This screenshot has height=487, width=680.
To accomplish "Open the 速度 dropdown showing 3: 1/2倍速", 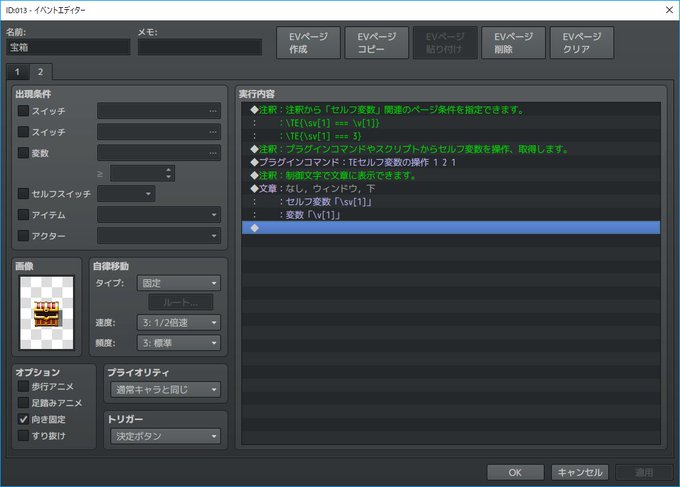I will point(179,323).
